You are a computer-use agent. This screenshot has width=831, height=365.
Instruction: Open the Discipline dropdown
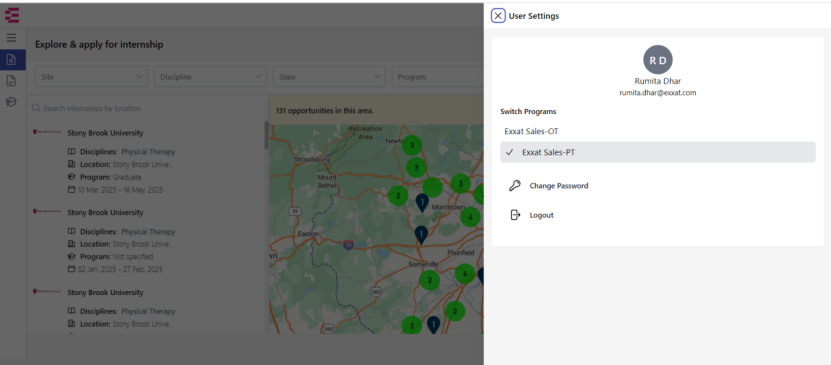[210, 77]
